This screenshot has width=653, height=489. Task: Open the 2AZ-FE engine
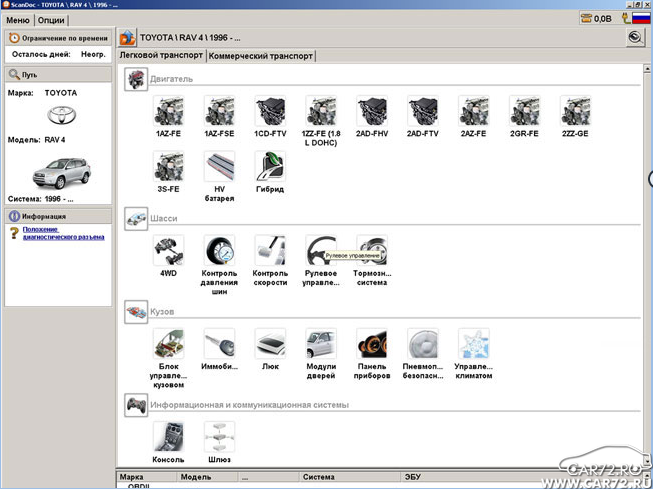[x=473, y=111]
